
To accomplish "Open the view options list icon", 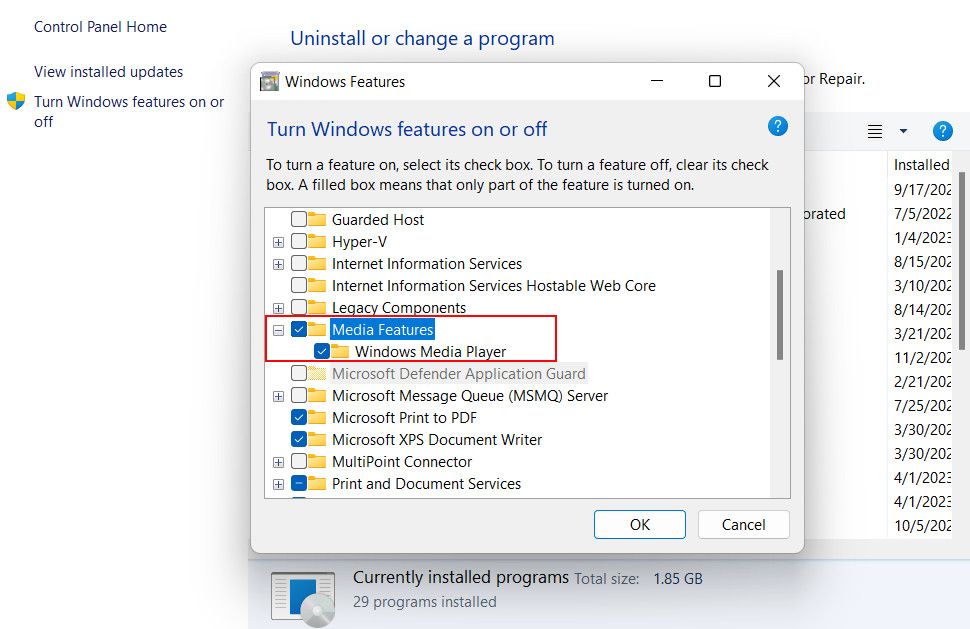I will (875, 131).
